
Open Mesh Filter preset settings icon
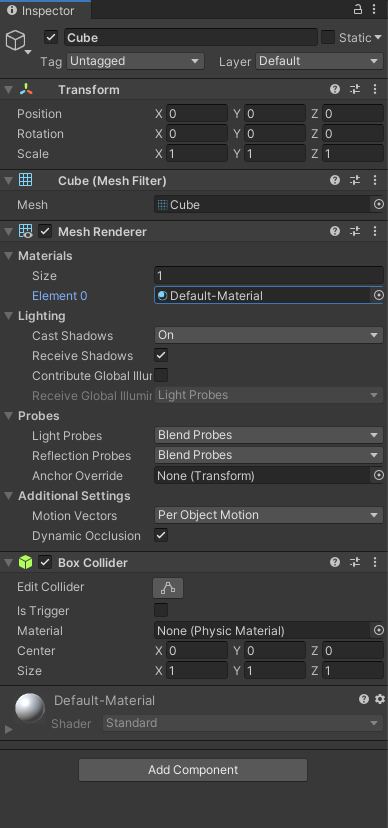(x=355, y=181)
